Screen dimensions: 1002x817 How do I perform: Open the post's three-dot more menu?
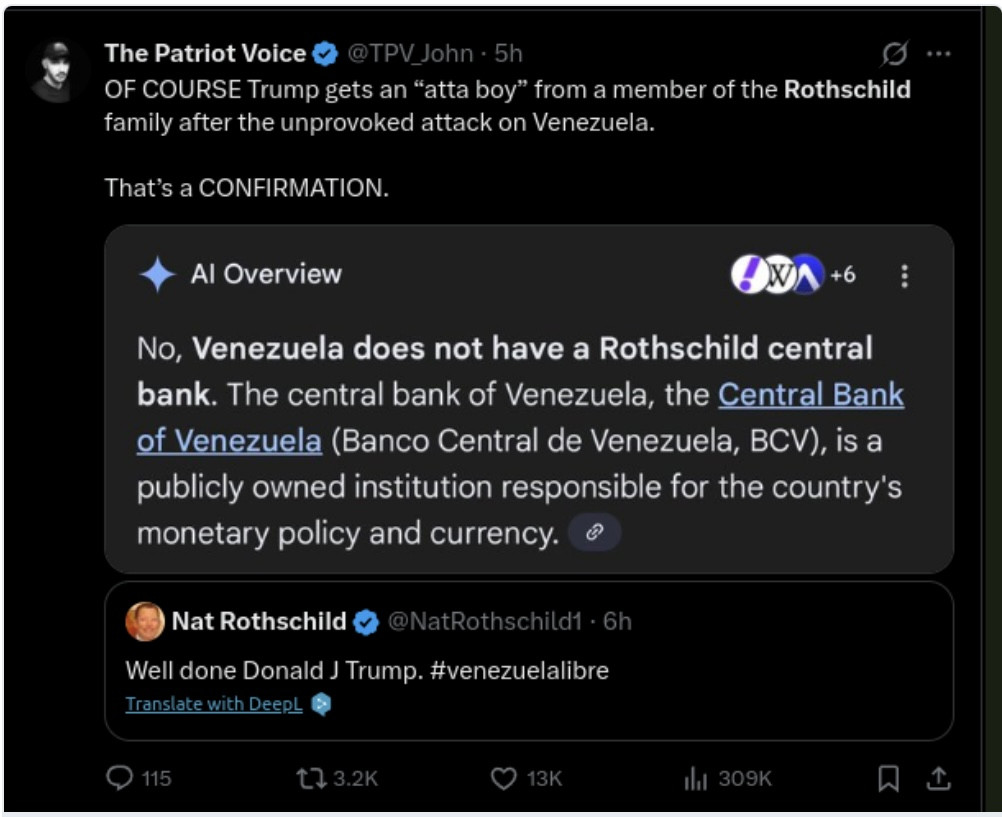click(x=938, y=53)
